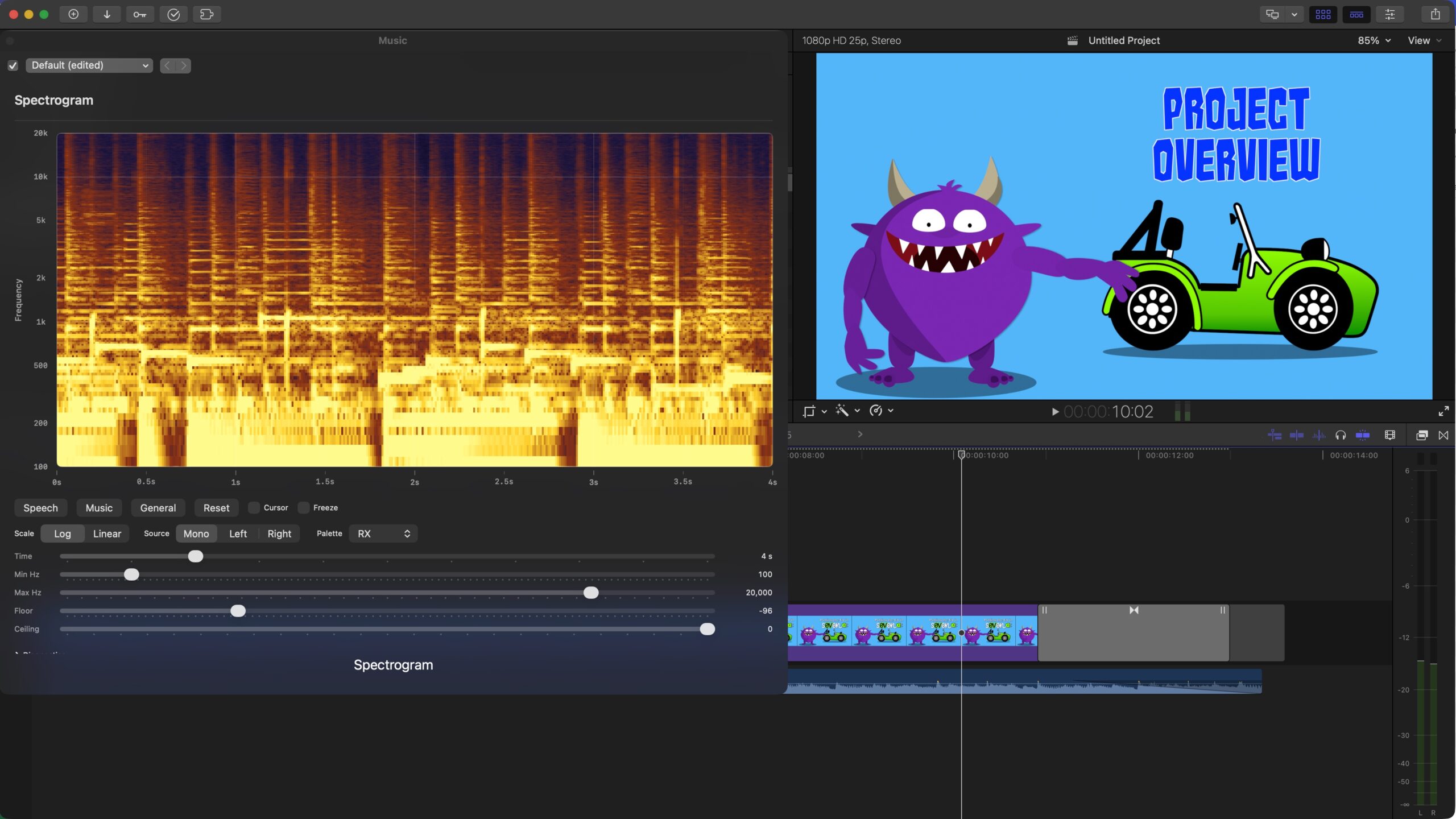1456x819 pixels.
Task: Click the Reset button in the spectrogram panel
Action: [x=216, y=507]
